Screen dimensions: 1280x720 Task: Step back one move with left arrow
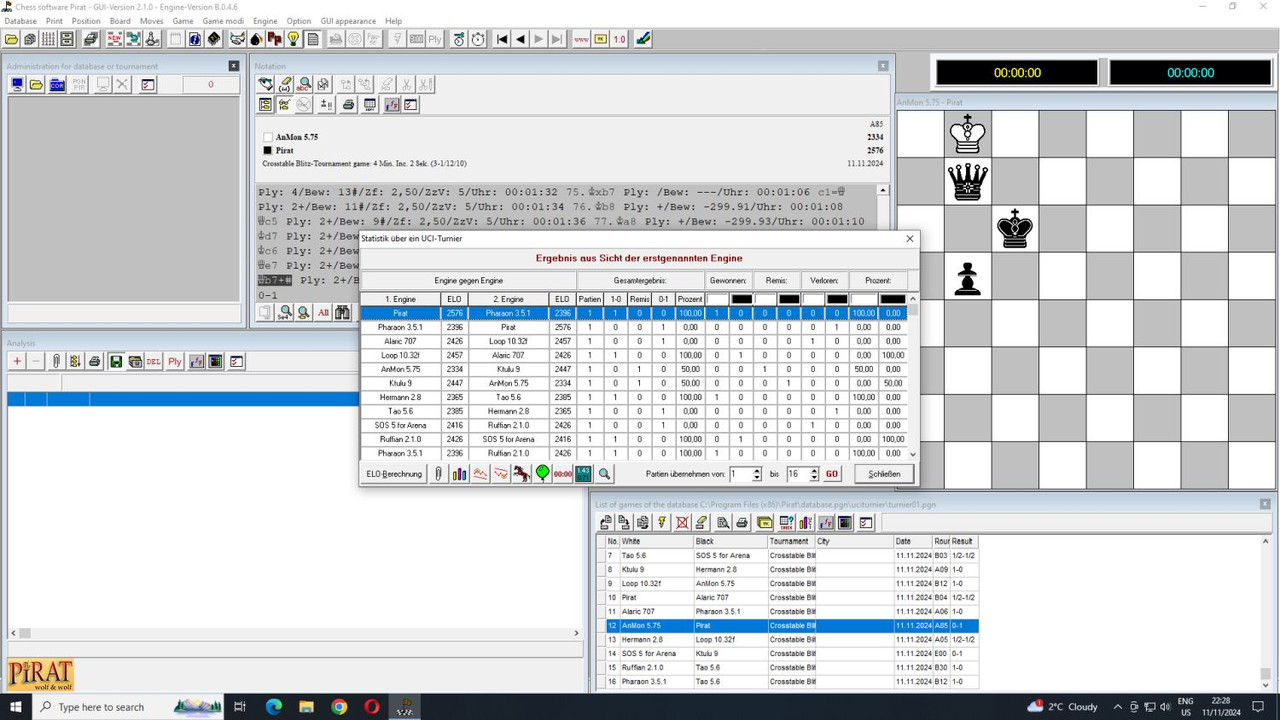(x=520, y=39)
